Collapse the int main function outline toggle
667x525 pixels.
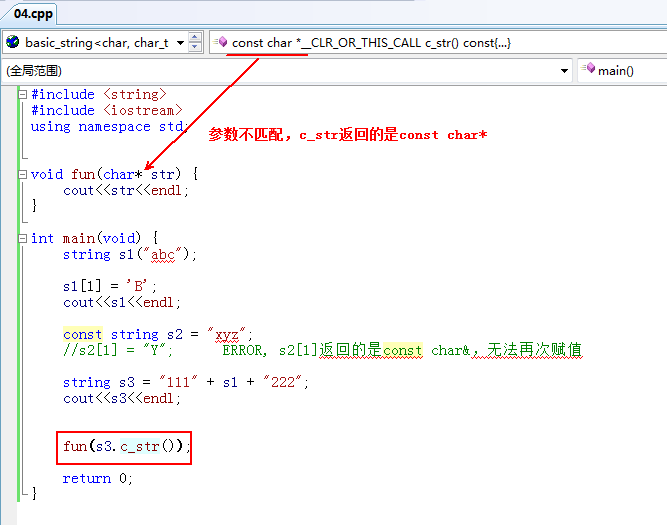[x=23, y=238]
